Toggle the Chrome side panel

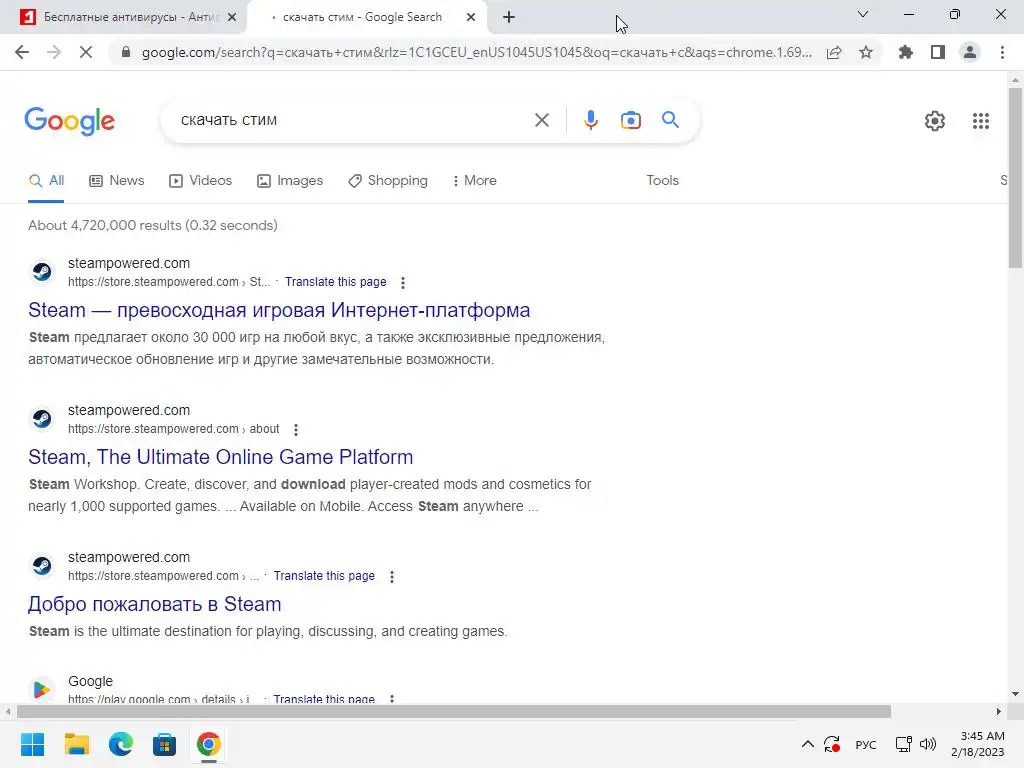click(938, 52)
